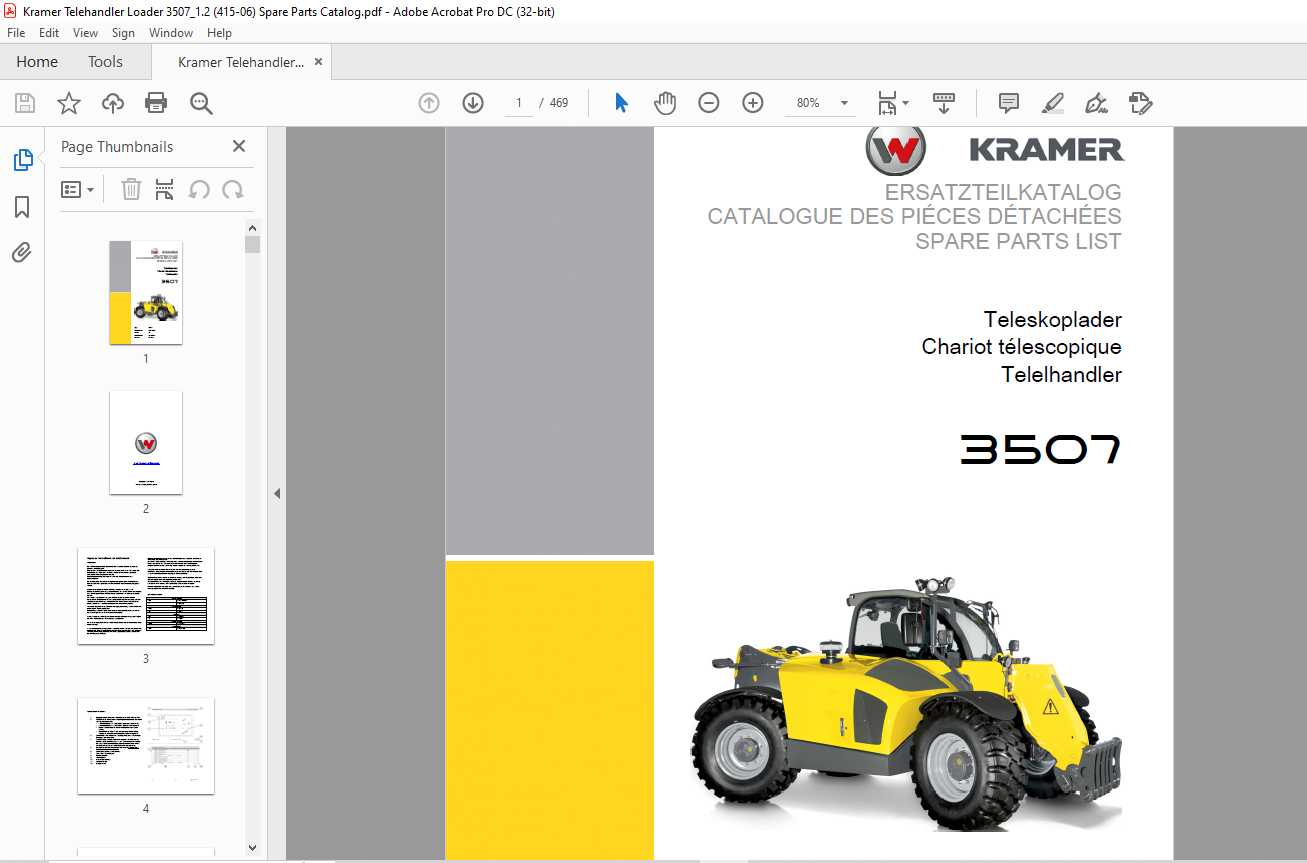Open the Attachments paperclip panel

pos(22,252)
